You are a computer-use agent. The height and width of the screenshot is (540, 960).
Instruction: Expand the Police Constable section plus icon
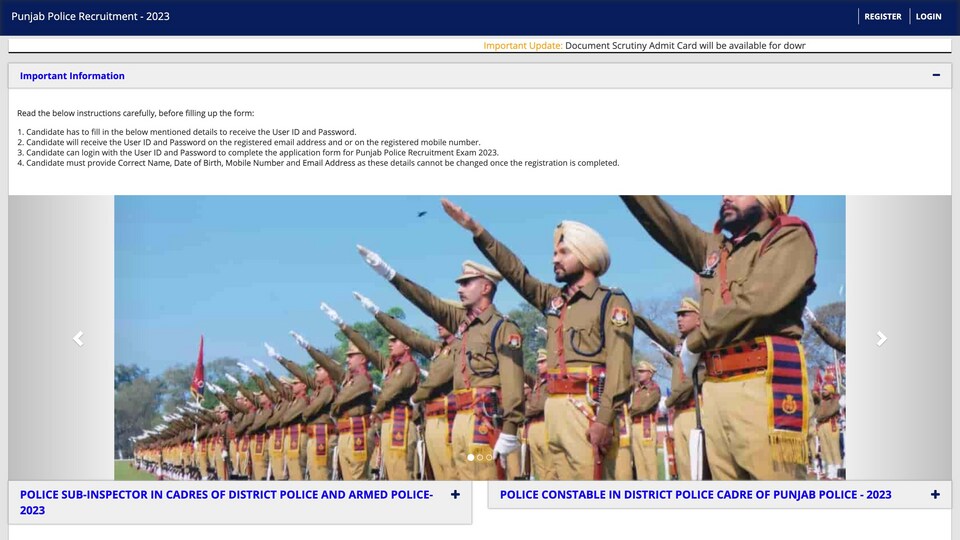click(x=935, y=495)
